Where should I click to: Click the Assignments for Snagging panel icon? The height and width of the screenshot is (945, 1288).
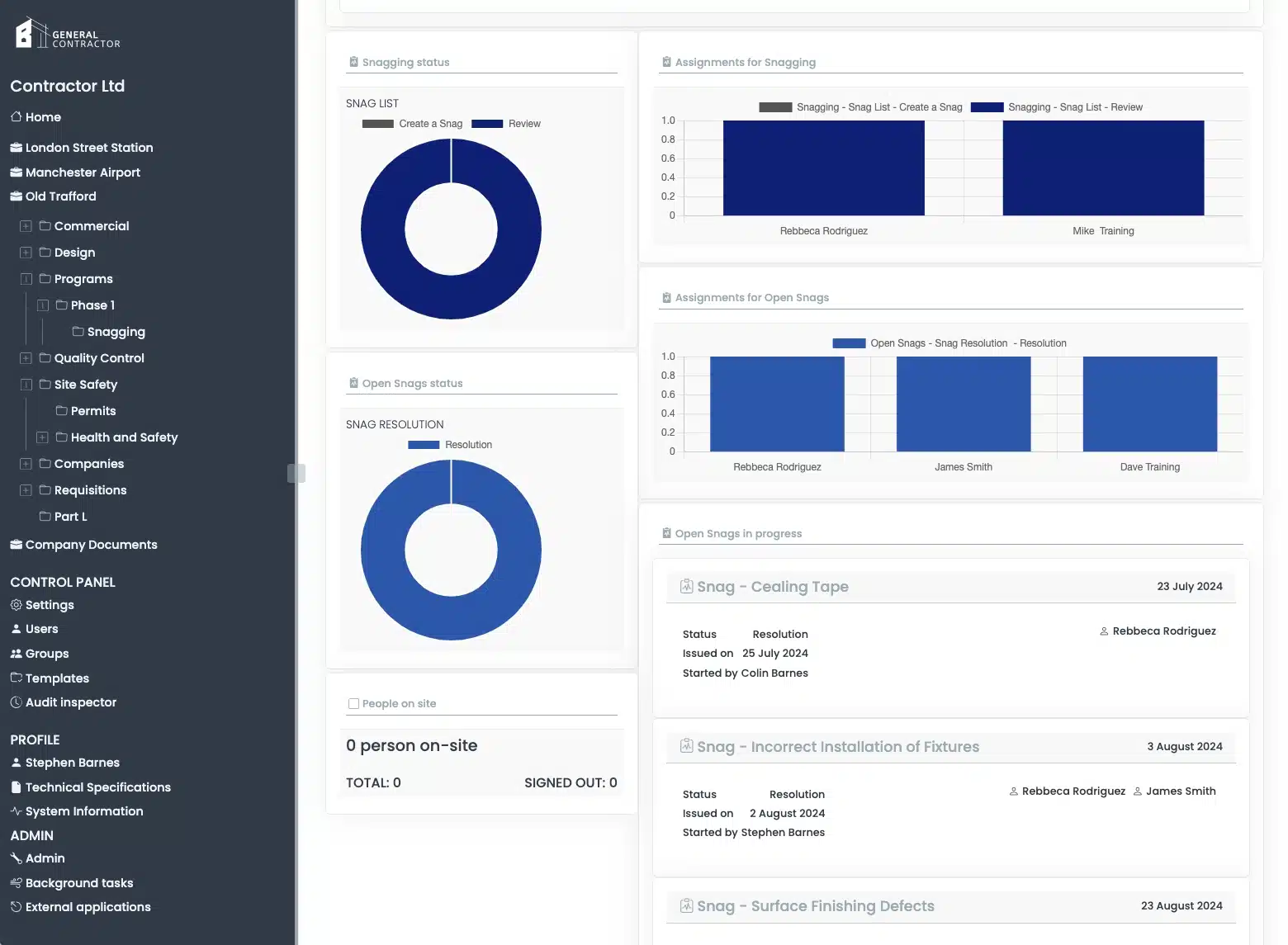[666, 62]
